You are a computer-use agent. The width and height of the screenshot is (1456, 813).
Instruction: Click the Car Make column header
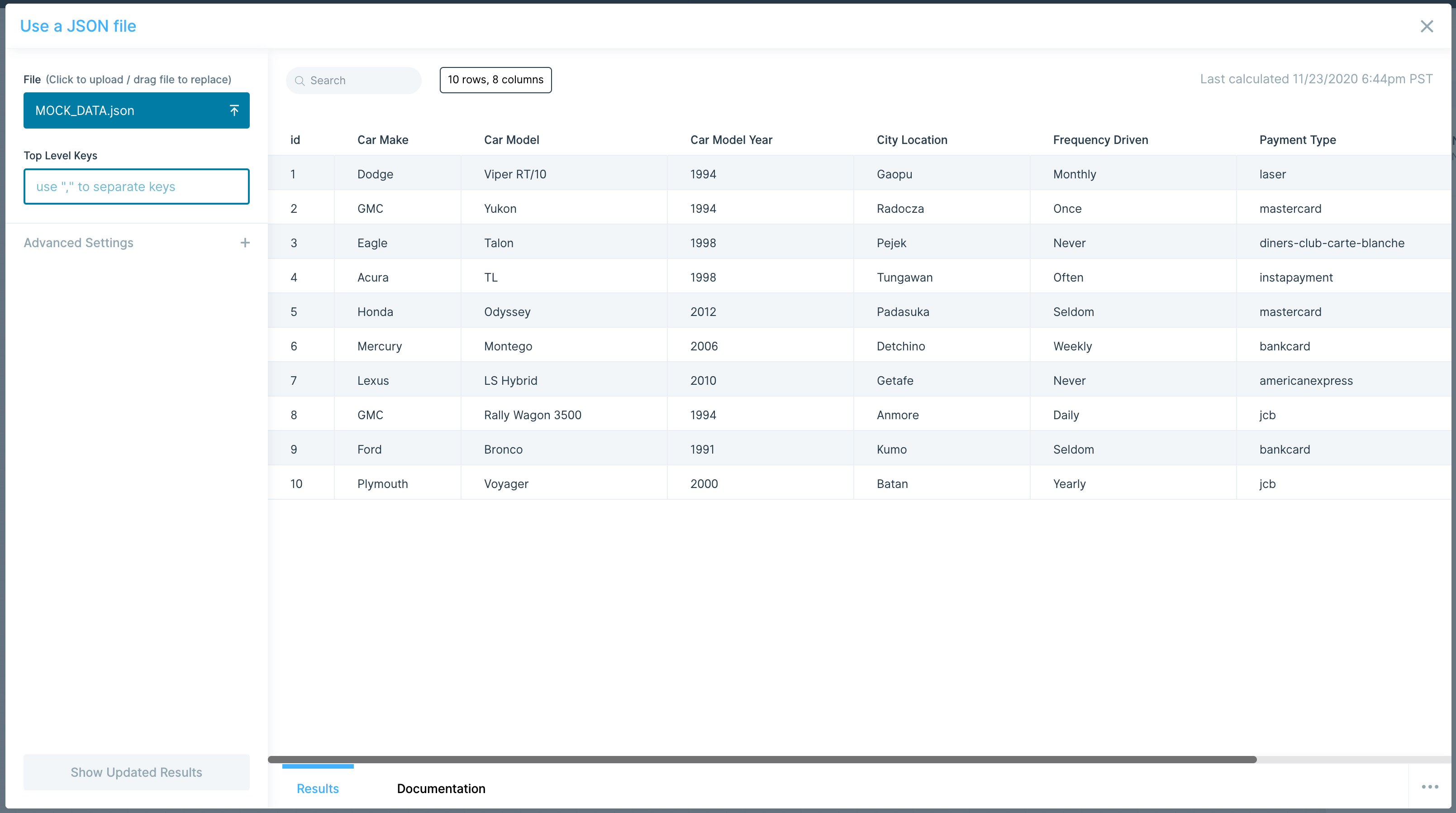[383, 139]
